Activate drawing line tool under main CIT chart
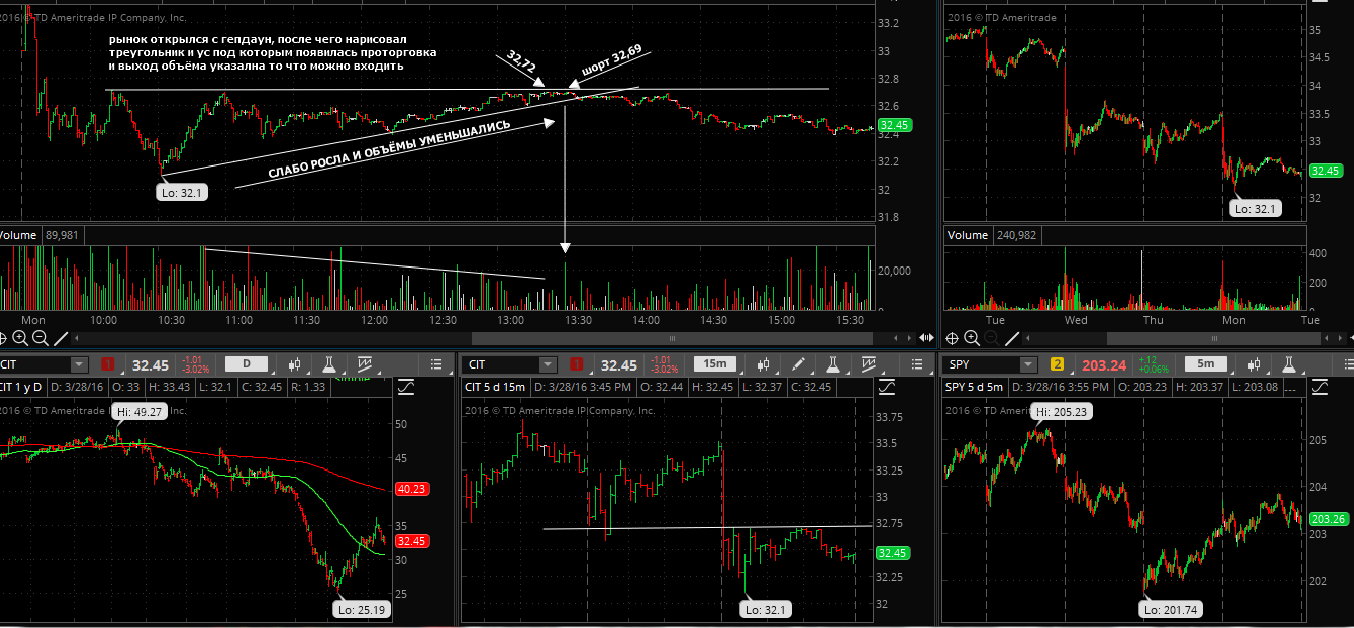The width and height of the screenshot is (1354, 628). pos(61,339)
